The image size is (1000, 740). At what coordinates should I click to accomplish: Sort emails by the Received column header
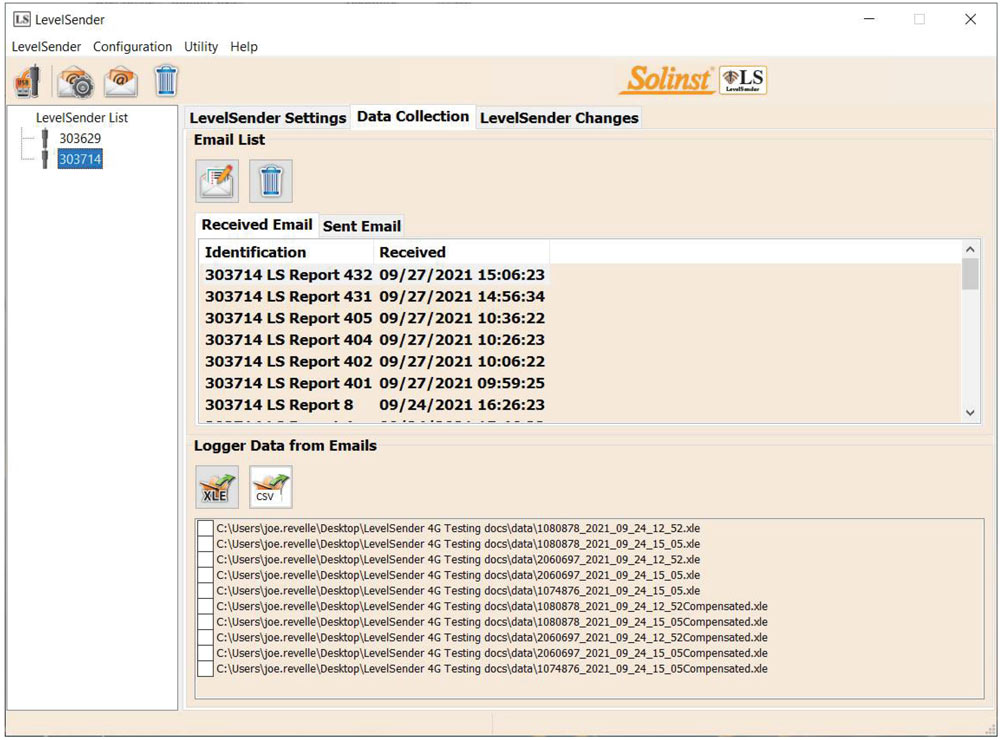tap(412, 252)
